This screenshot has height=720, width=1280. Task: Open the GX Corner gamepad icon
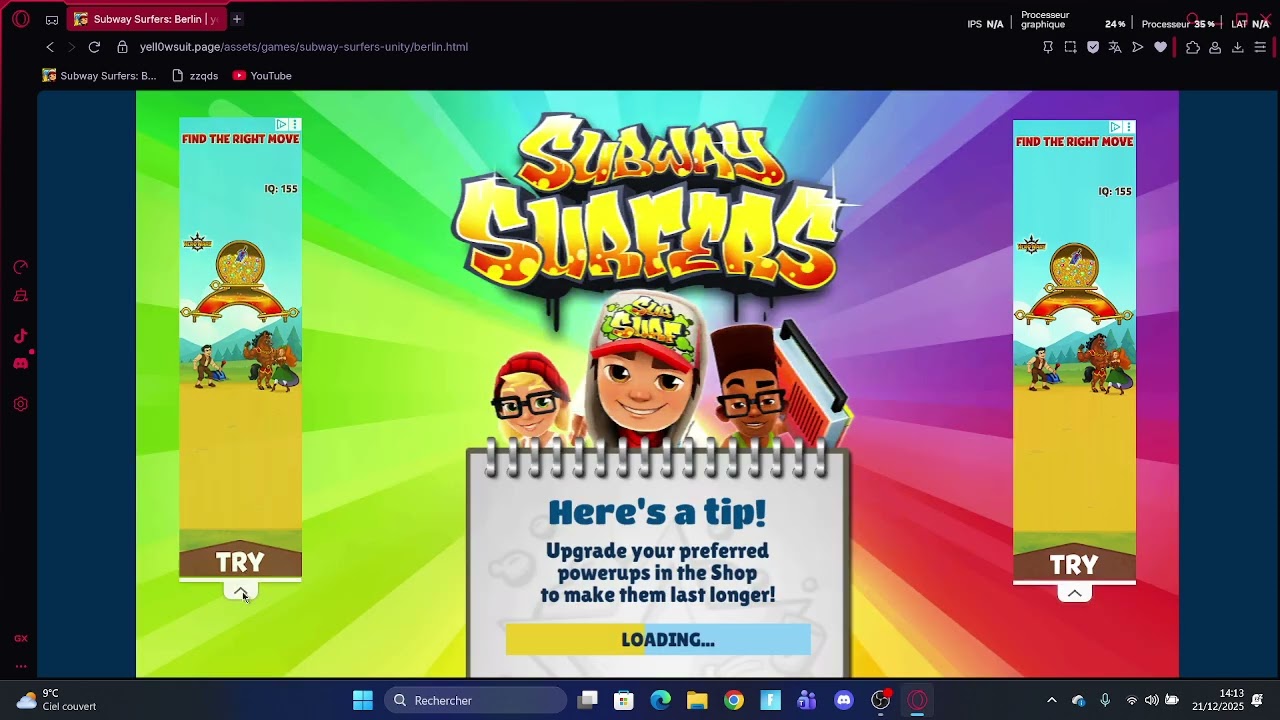pos(52,19)
